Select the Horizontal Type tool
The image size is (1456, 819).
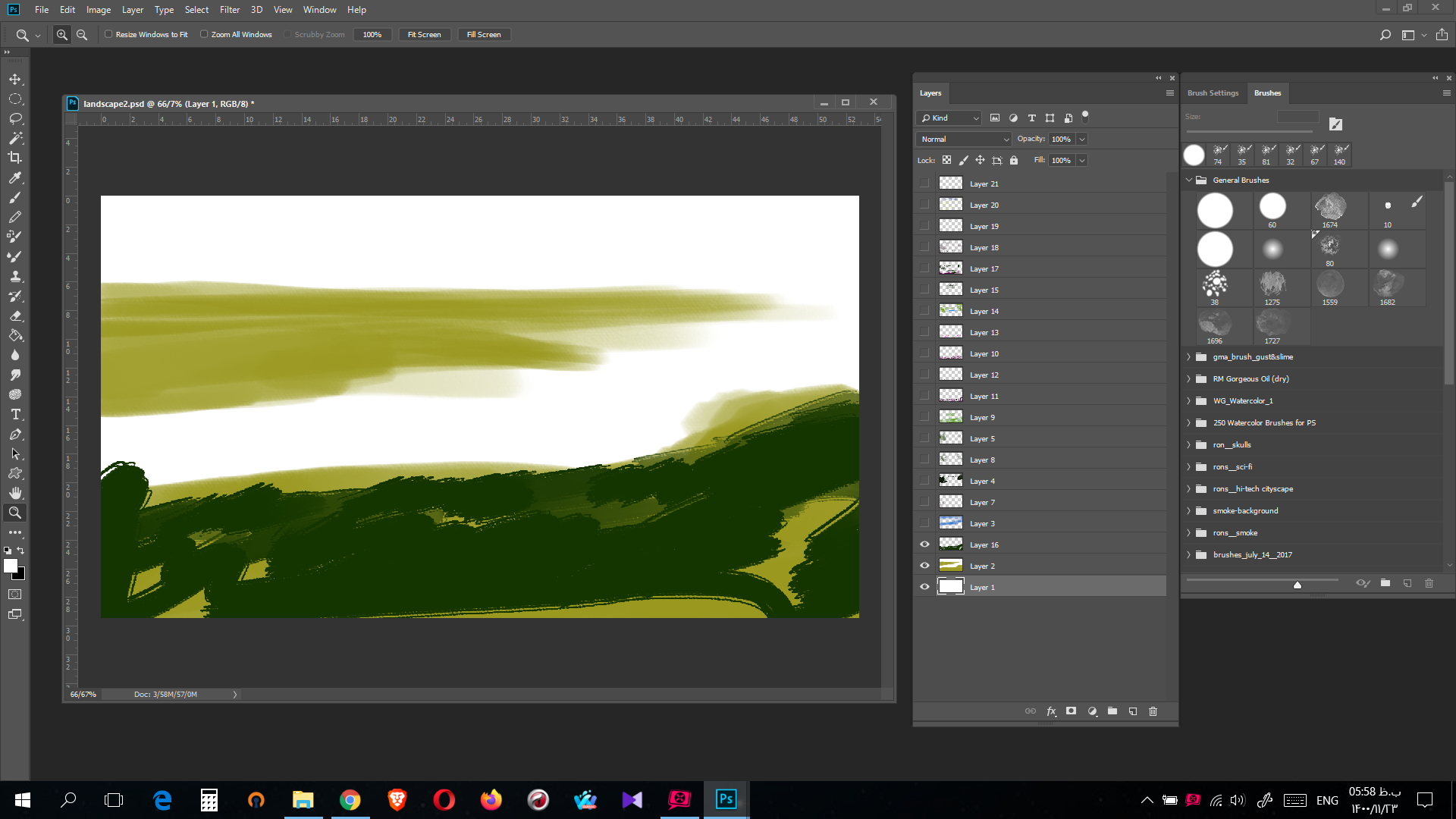(x=15, y=414)
